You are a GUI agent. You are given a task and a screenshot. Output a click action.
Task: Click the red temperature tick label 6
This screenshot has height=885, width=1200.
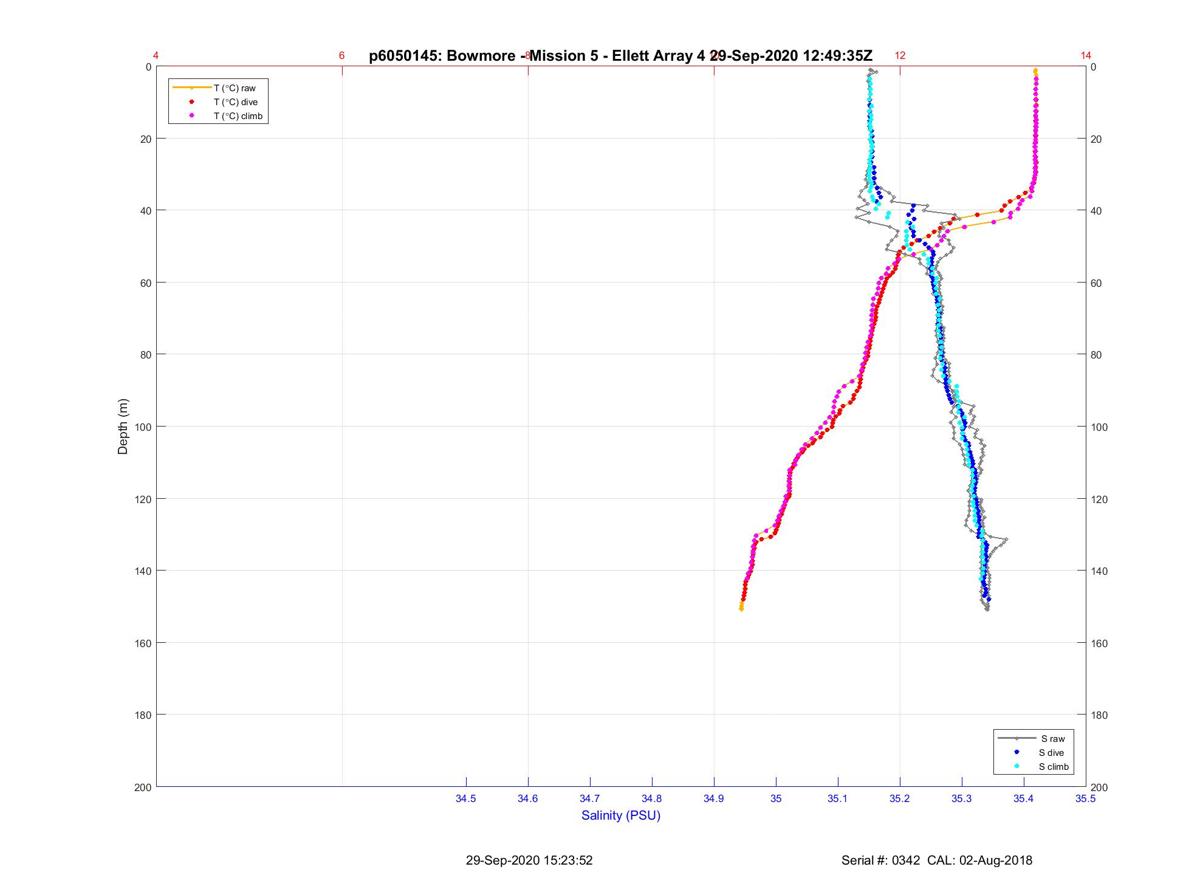342,56
